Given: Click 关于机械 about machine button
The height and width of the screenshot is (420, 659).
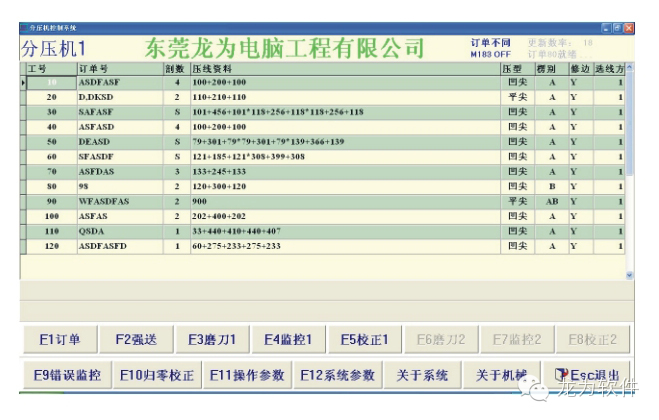Looking at the screenshot, I should tap(502, 375).
